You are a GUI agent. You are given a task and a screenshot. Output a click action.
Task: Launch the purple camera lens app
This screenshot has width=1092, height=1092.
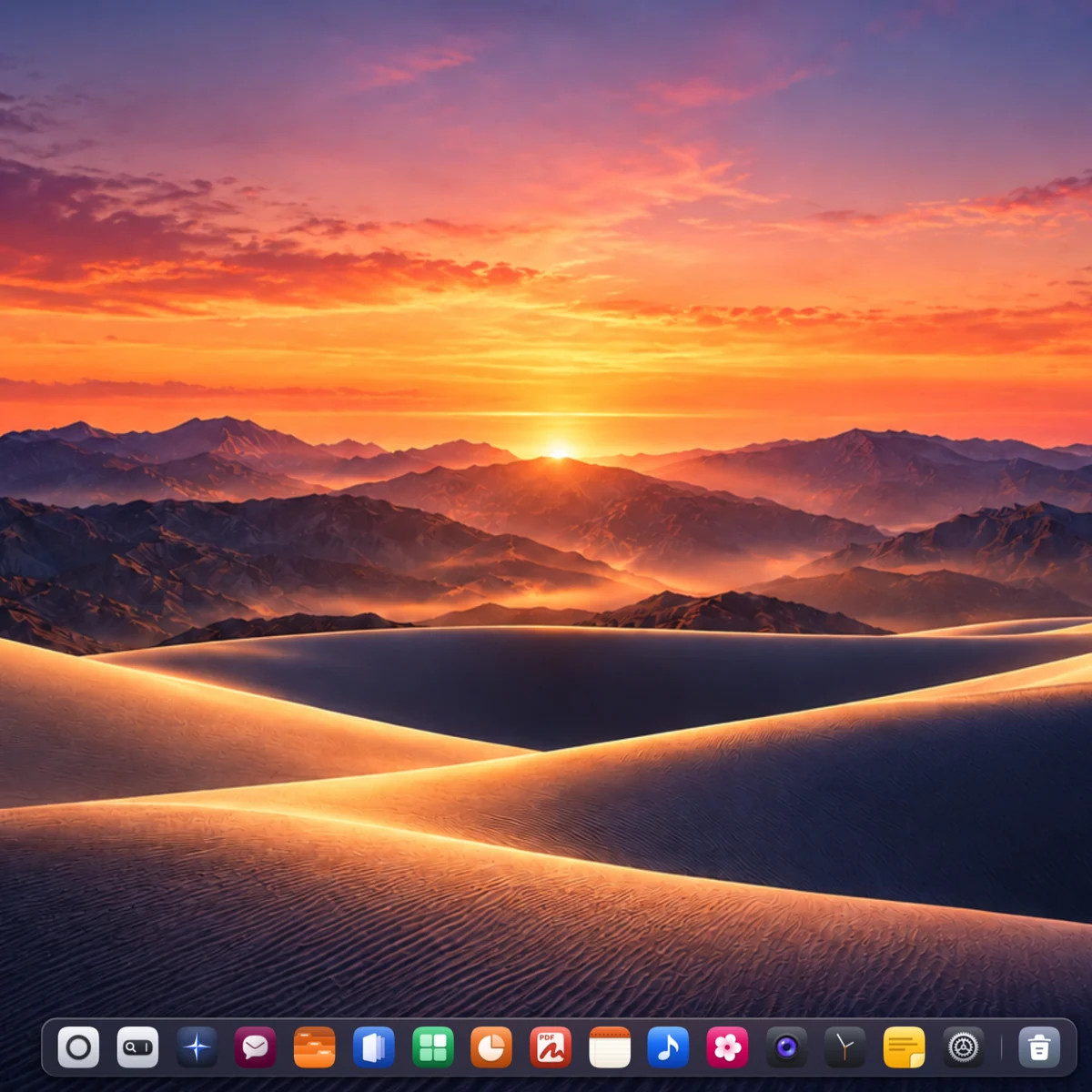pos(786,1047)
